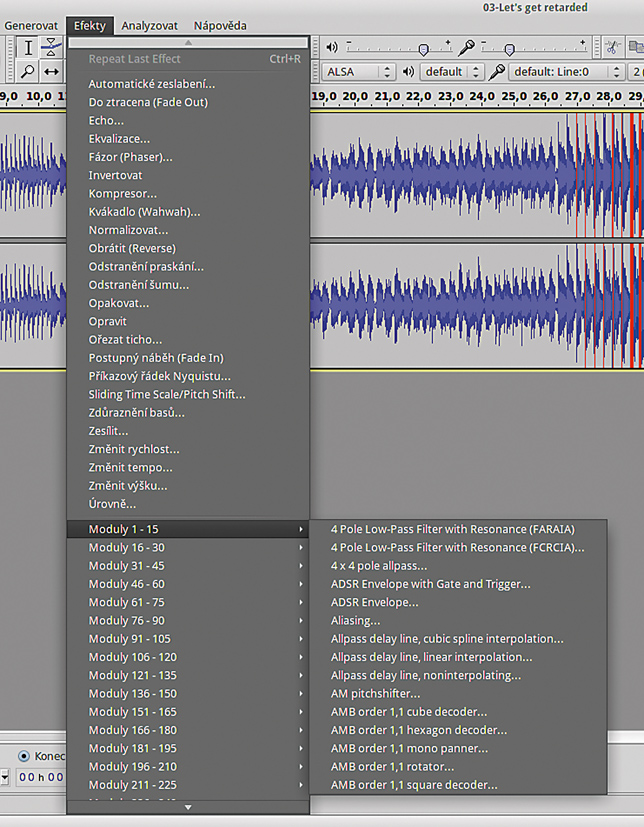This screenshot has width=644, height=827.
Task: Open the default output device dropdown
Action: tap(452, 71)
